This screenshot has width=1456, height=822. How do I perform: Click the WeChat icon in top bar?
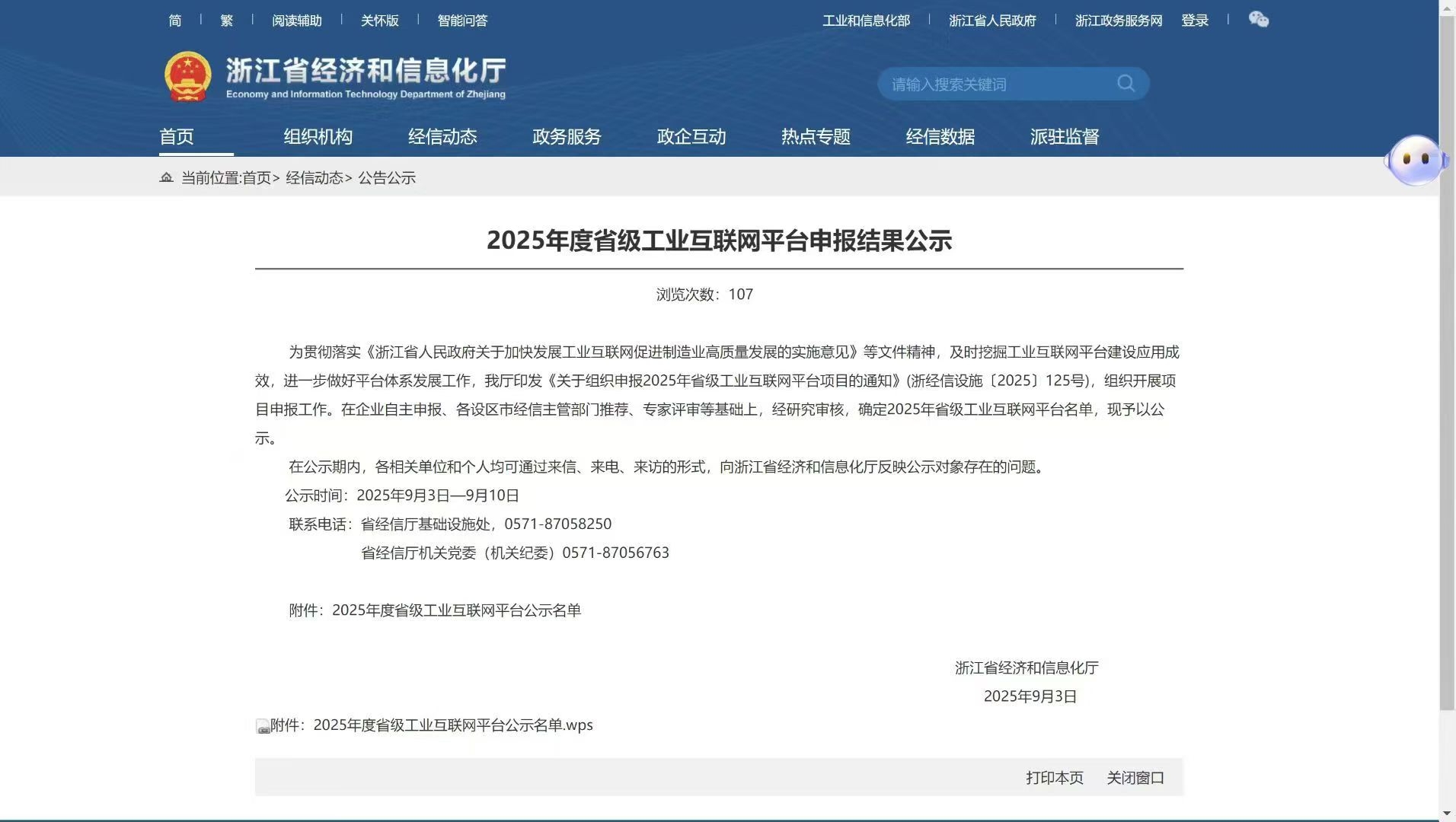coord(1259,20)
